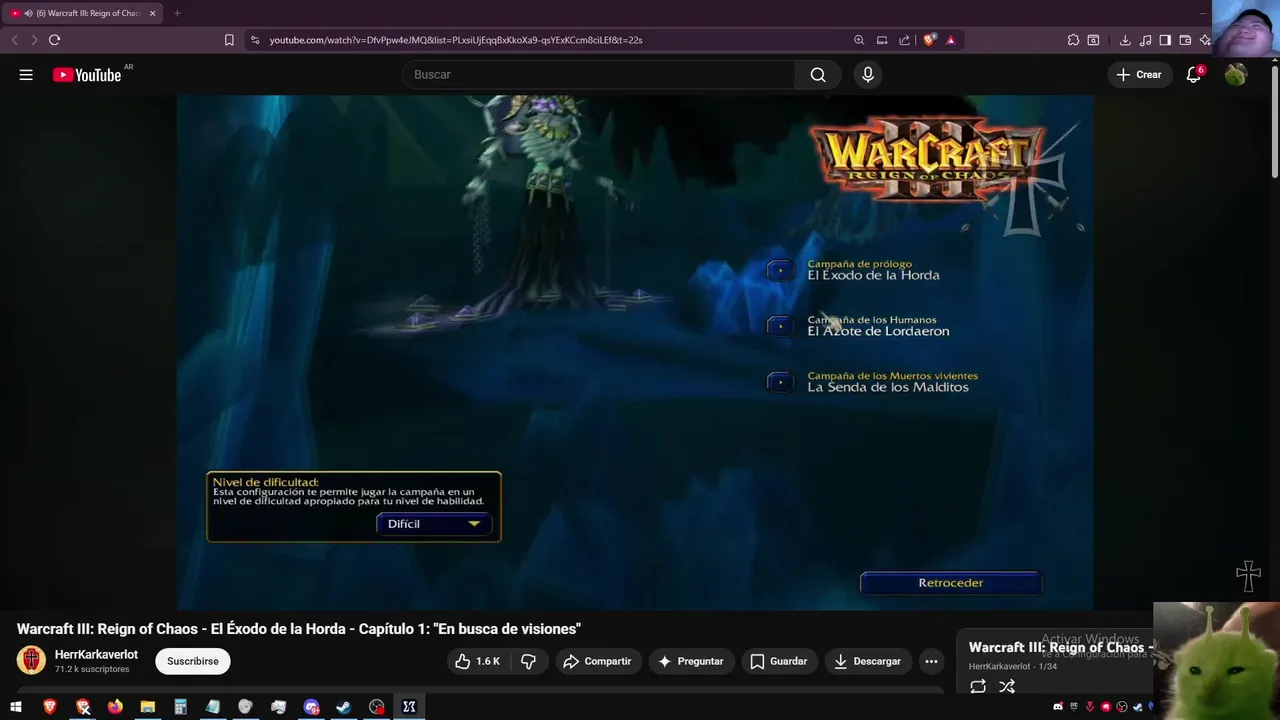Focus the Buscar search field

pos(598,75)
